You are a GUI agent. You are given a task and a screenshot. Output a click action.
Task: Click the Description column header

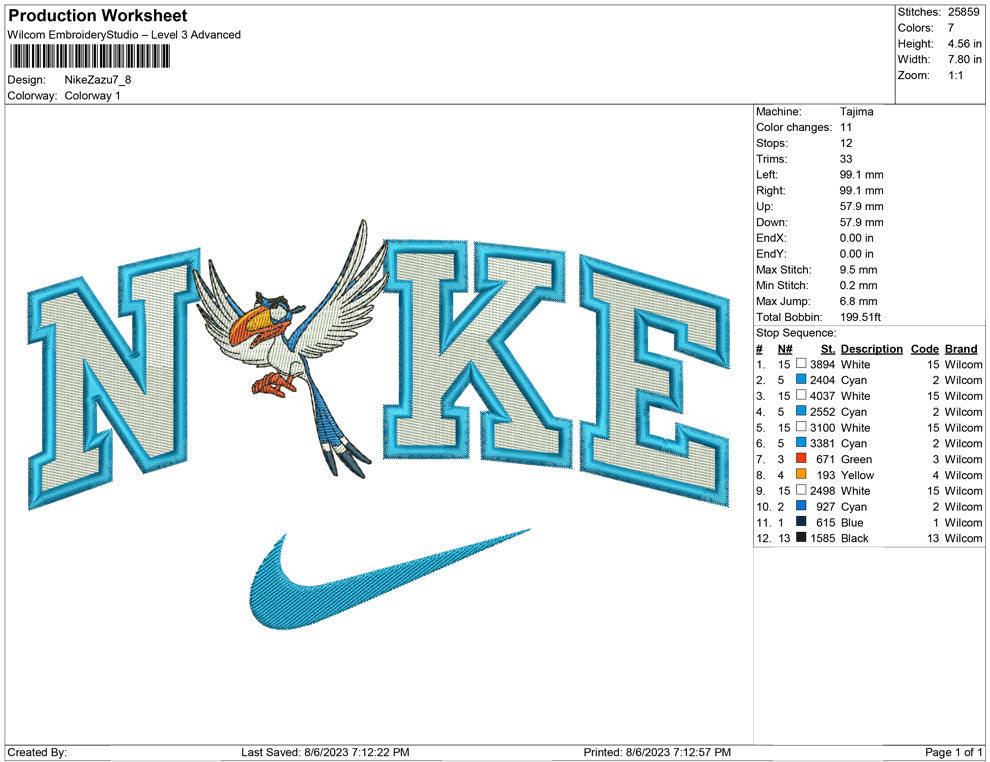(871, 349)
